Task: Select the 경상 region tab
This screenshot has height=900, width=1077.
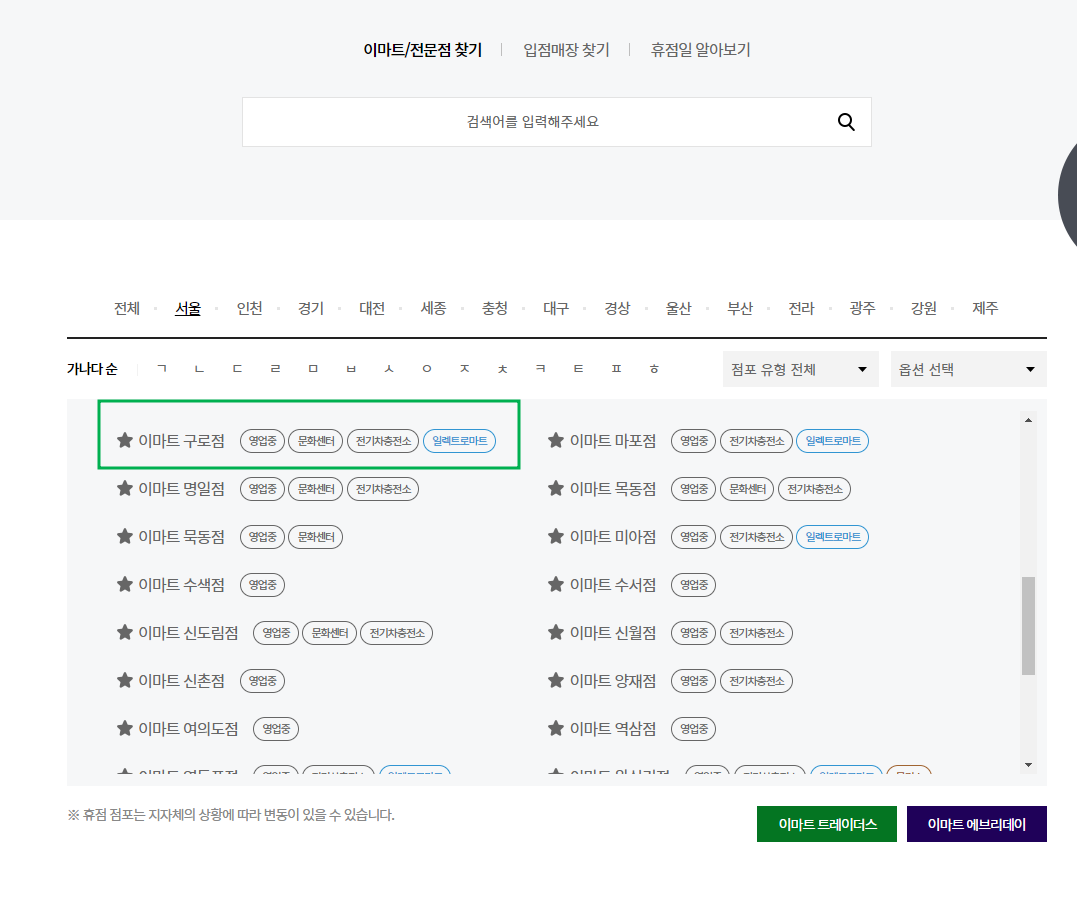Action: 617,308
